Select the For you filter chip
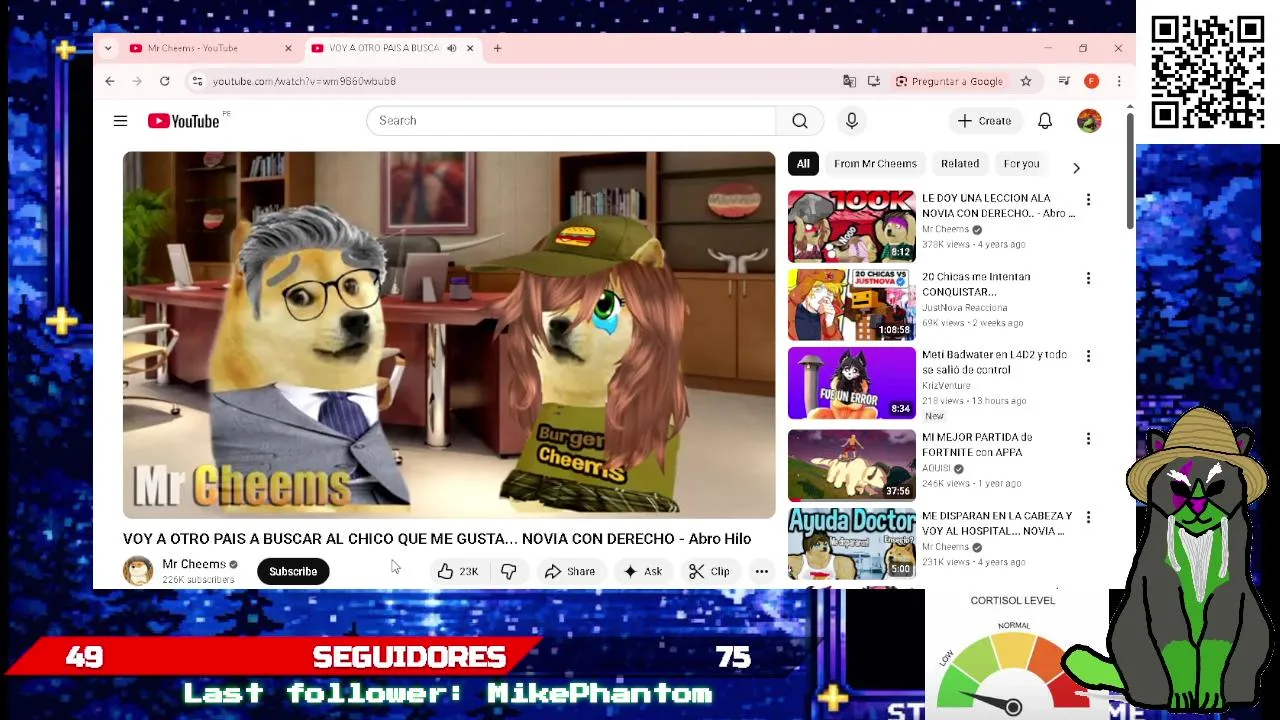 click(1021, 164)
